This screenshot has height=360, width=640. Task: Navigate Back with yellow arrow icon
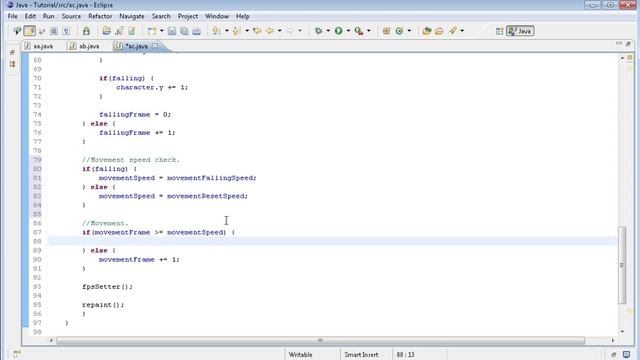[x=270, y=31]
